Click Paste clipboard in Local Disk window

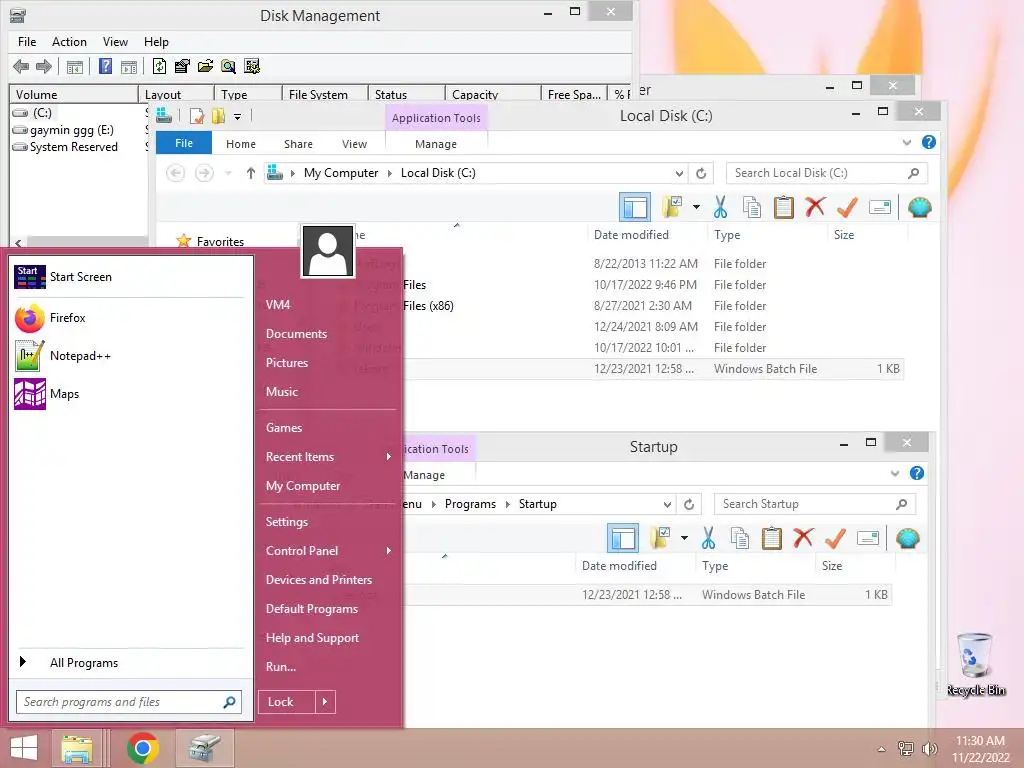coord(784,208)
